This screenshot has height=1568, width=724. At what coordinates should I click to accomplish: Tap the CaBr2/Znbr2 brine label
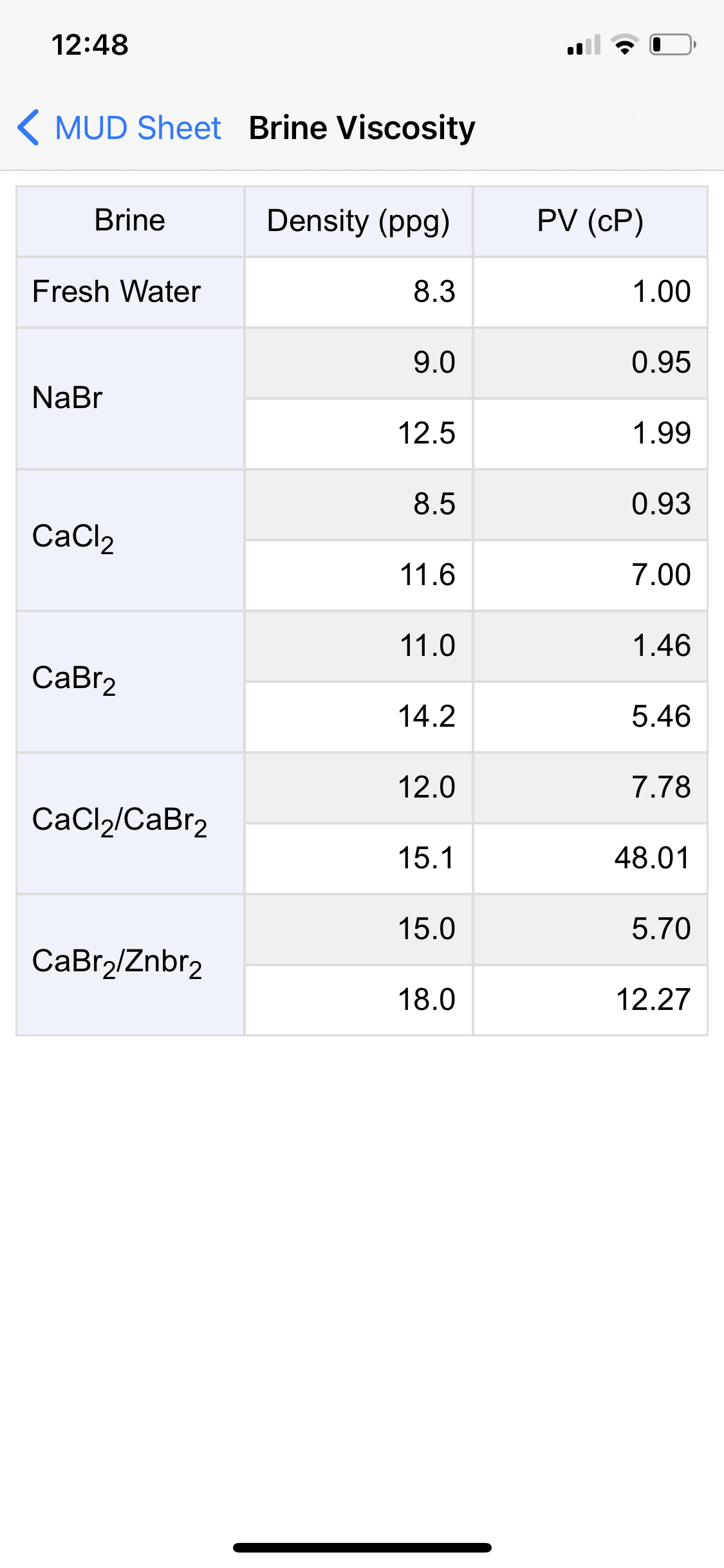pyautogui.click(x=117, y=964)
